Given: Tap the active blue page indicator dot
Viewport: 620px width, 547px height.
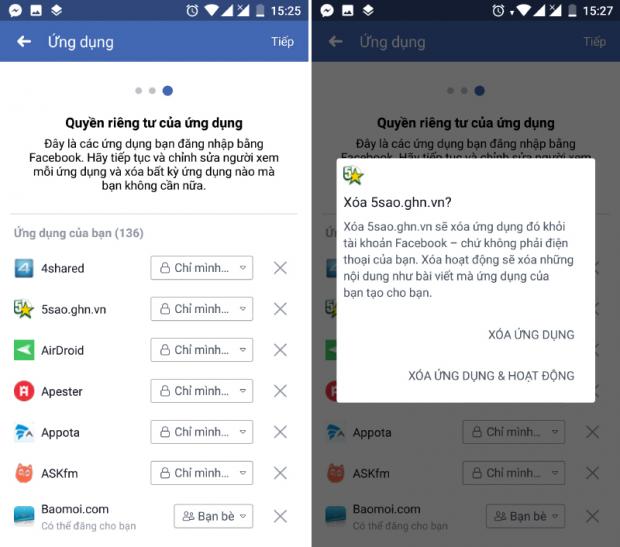Looking at the screenshot, I should pyautogui.click(x=168, y=91).
